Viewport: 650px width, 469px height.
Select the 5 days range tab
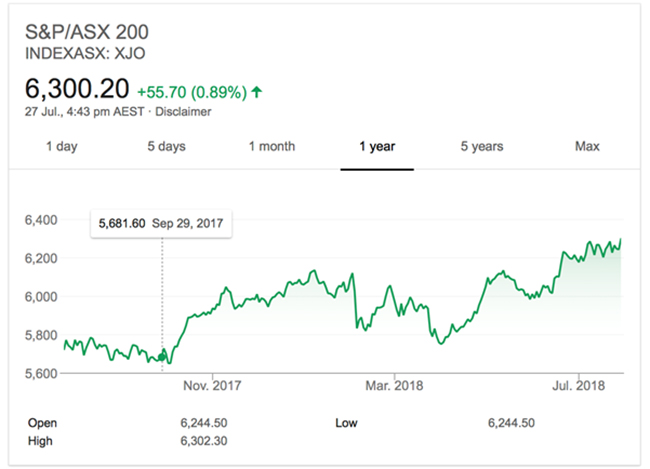pyautogui.click(x=166, y=147)
